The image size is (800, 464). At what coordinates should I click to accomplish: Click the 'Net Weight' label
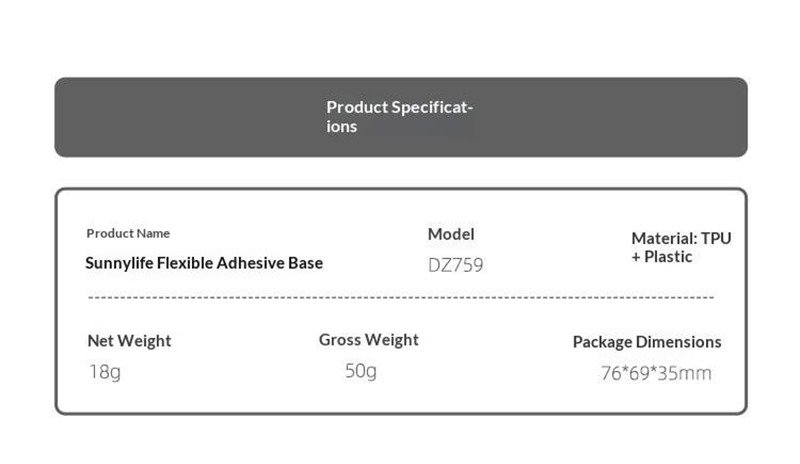(129, 341)
